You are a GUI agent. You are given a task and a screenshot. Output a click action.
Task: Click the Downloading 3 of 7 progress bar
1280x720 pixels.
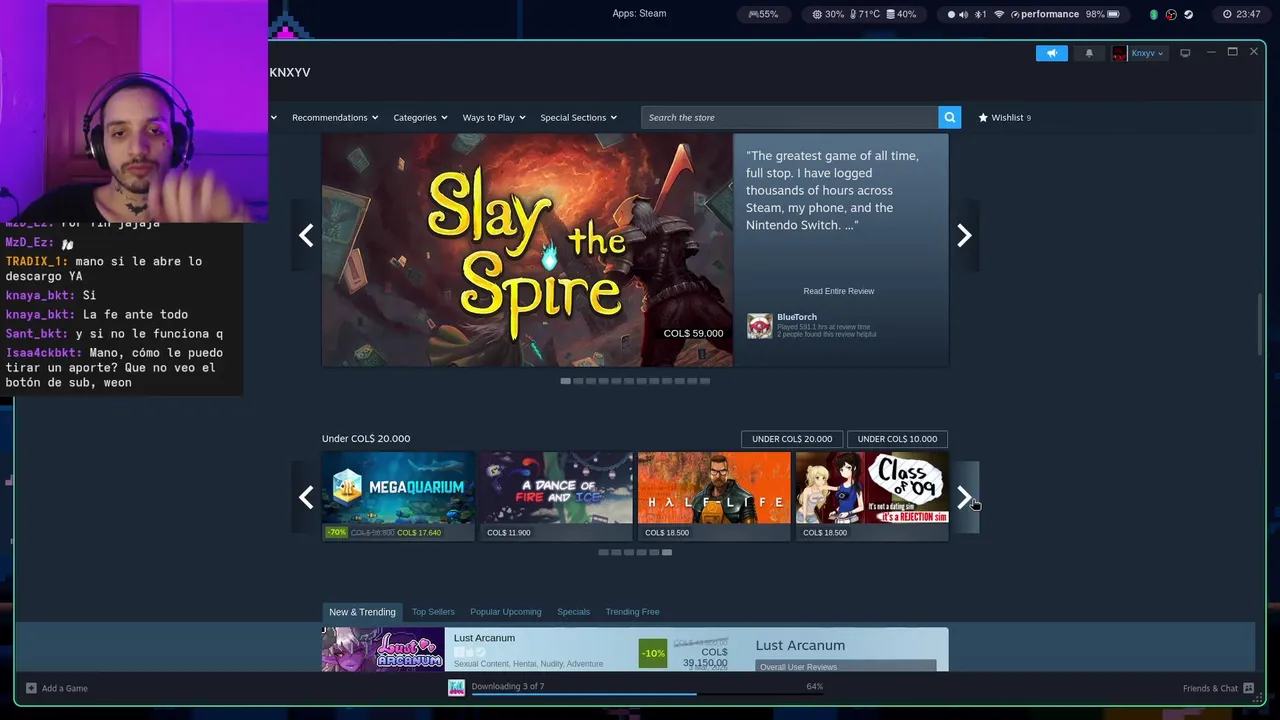[647, 693]
